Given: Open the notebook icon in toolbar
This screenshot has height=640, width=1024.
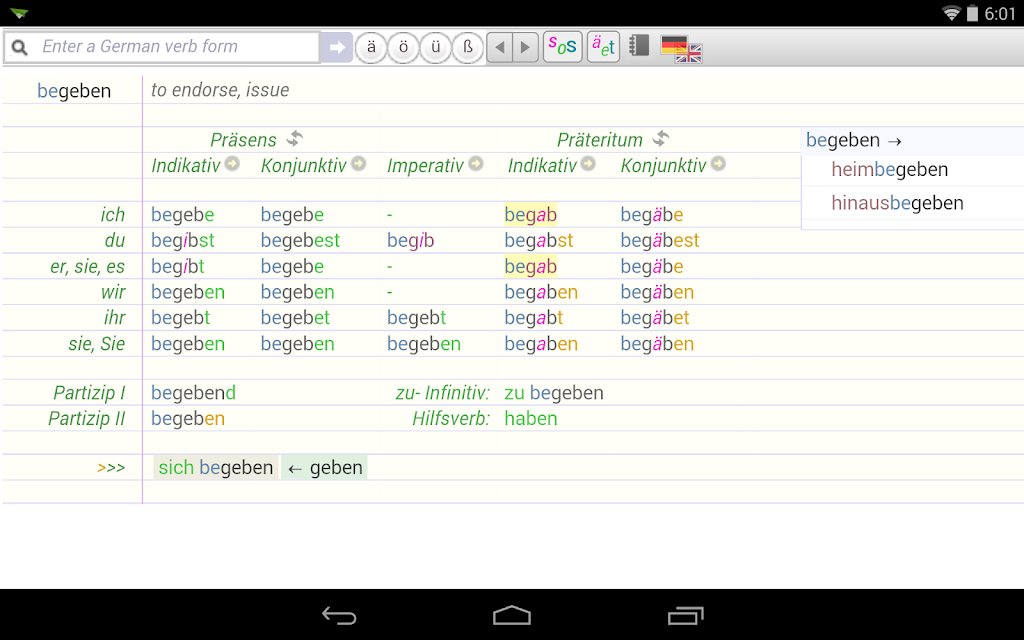Looking at the screenshot, I should 639,46.
